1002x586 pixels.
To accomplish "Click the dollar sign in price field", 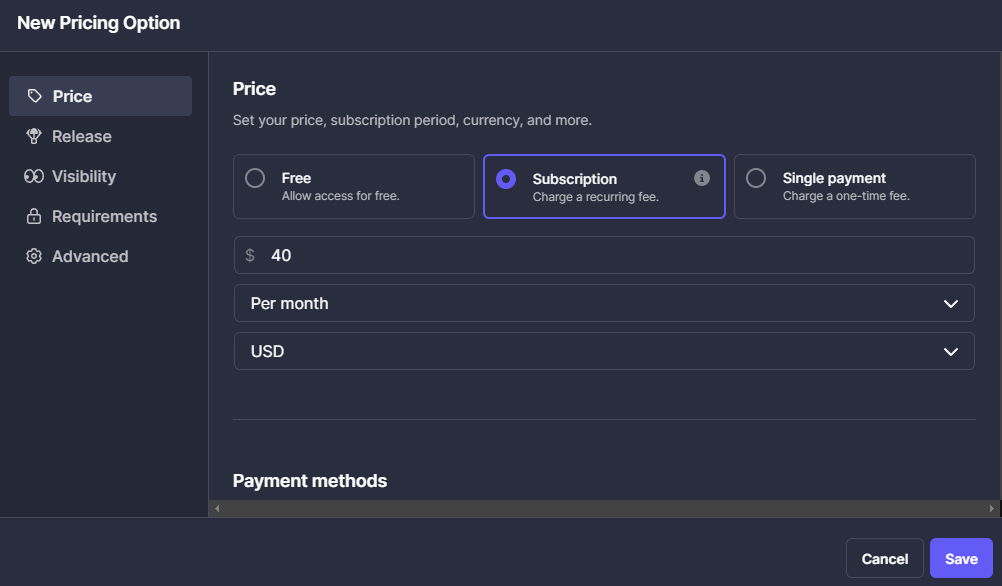I will 250,255.
